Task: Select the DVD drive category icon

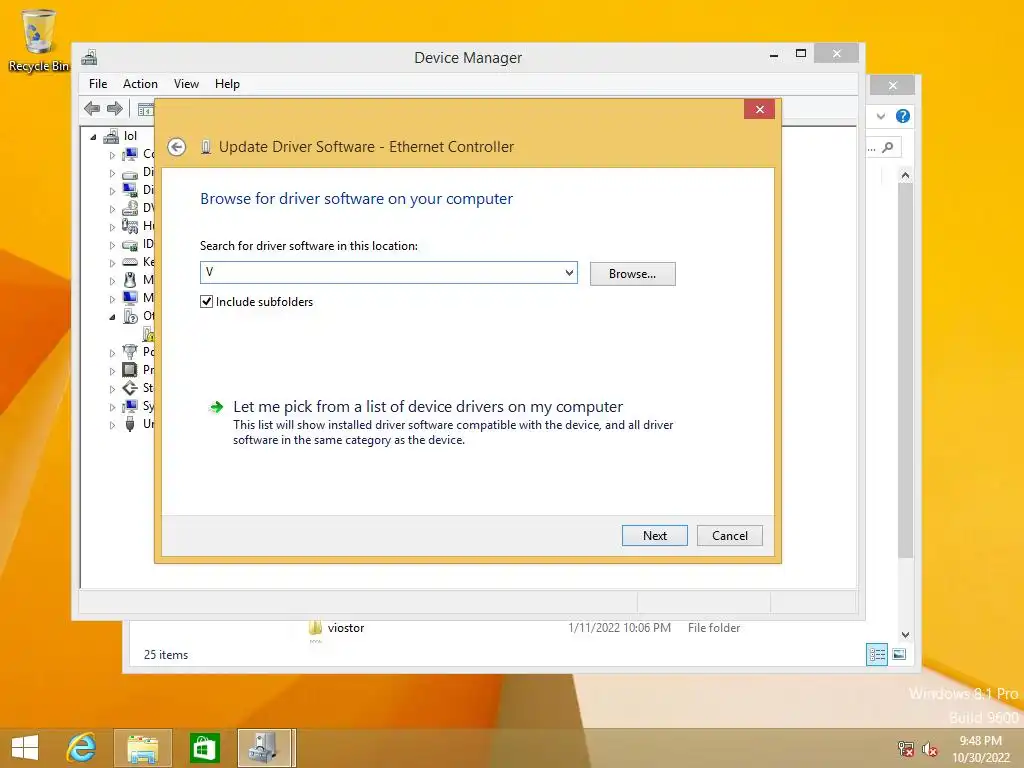Action: (x=130, y=208)
